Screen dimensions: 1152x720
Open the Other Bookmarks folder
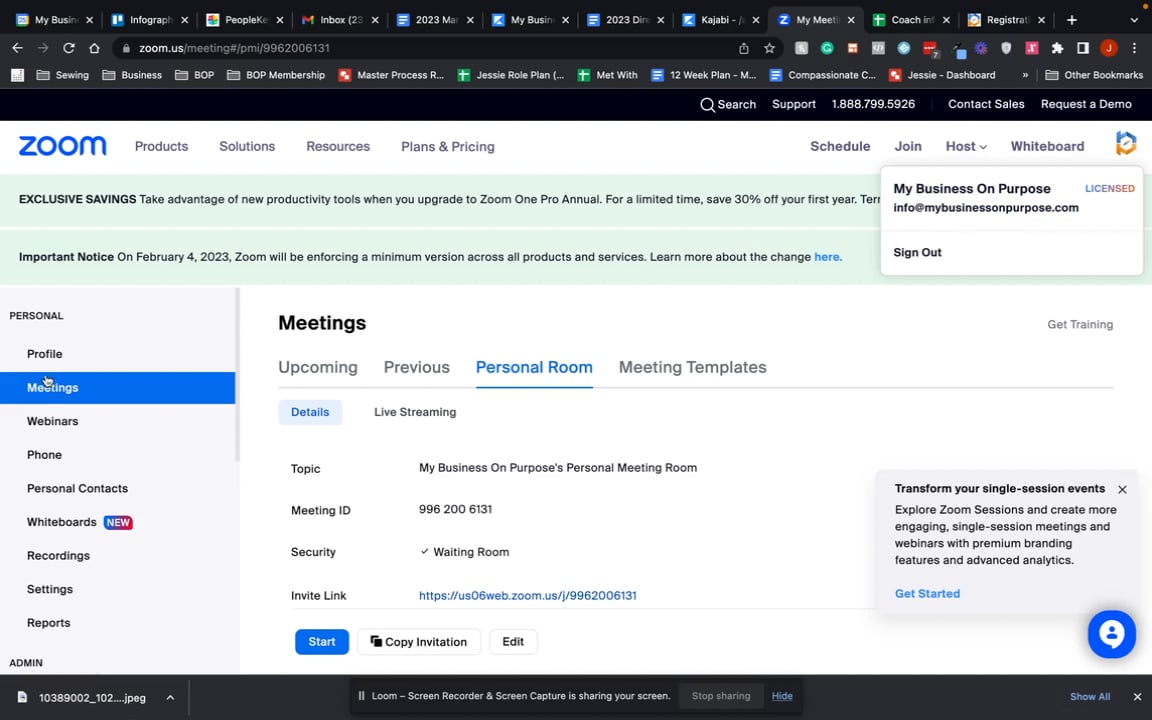point(1094,75)
